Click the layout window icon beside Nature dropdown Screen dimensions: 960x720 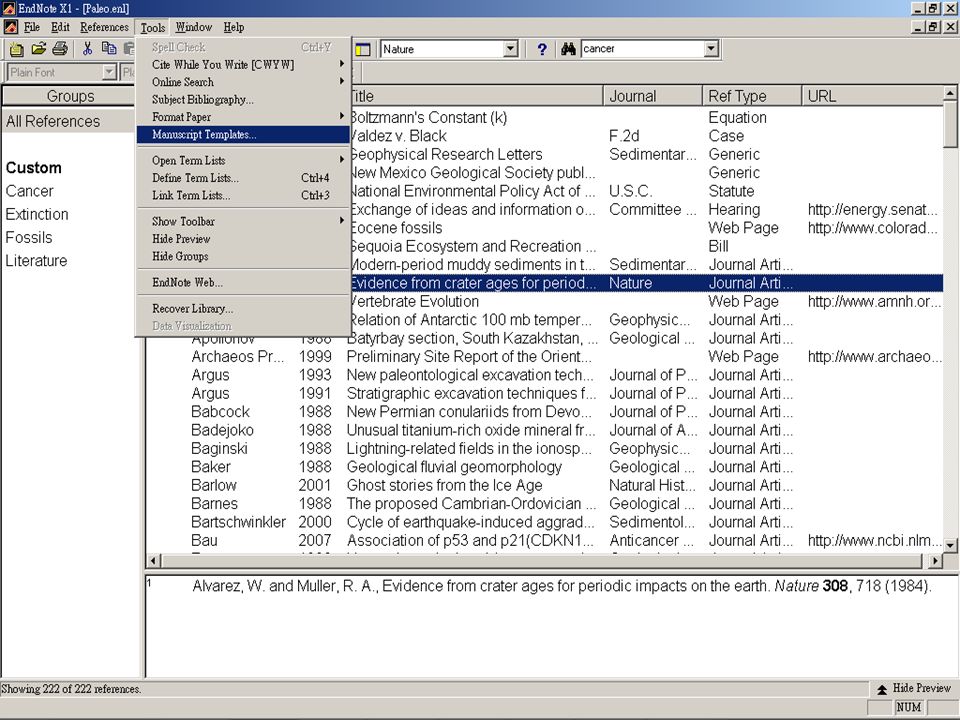363,49
